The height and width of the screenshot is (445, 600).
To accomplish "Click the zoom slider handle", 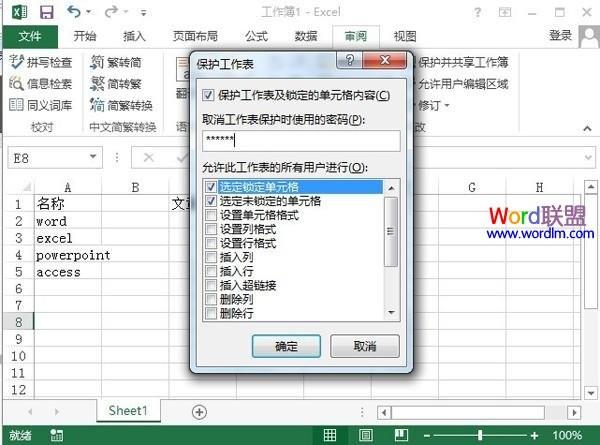I will coord(480,435).
